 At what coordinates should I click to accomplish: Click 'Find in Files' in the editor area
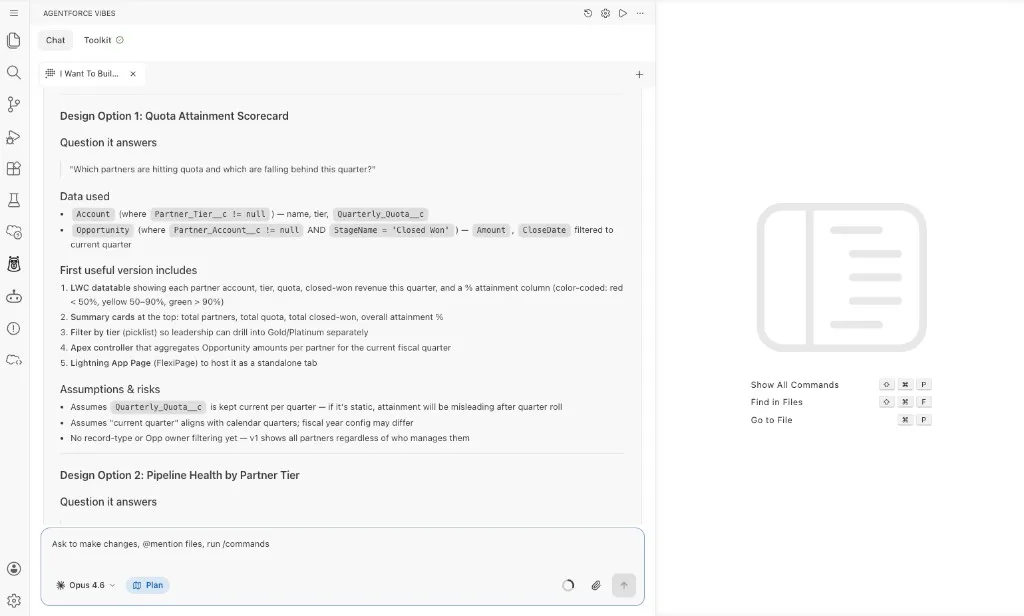coord(776,402)
